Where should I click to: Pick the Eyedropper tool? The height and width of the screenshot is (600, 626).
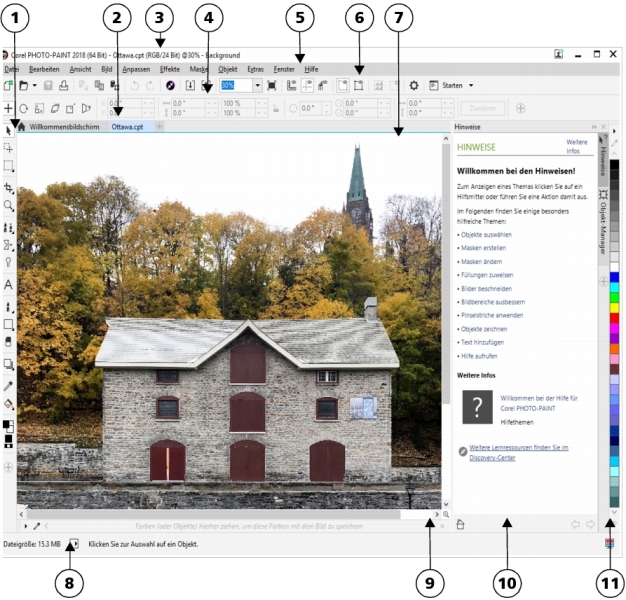click(x=9, y=385)
